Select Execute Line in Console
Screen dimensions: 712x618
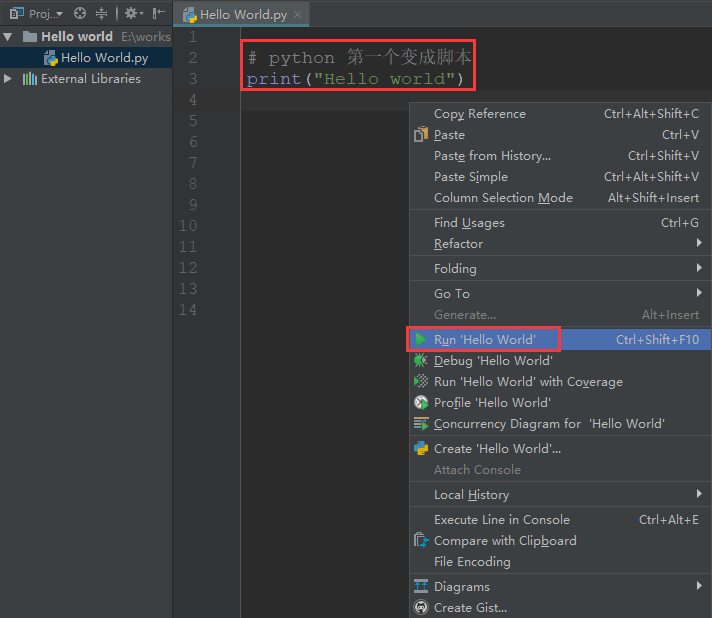point(560,519)
